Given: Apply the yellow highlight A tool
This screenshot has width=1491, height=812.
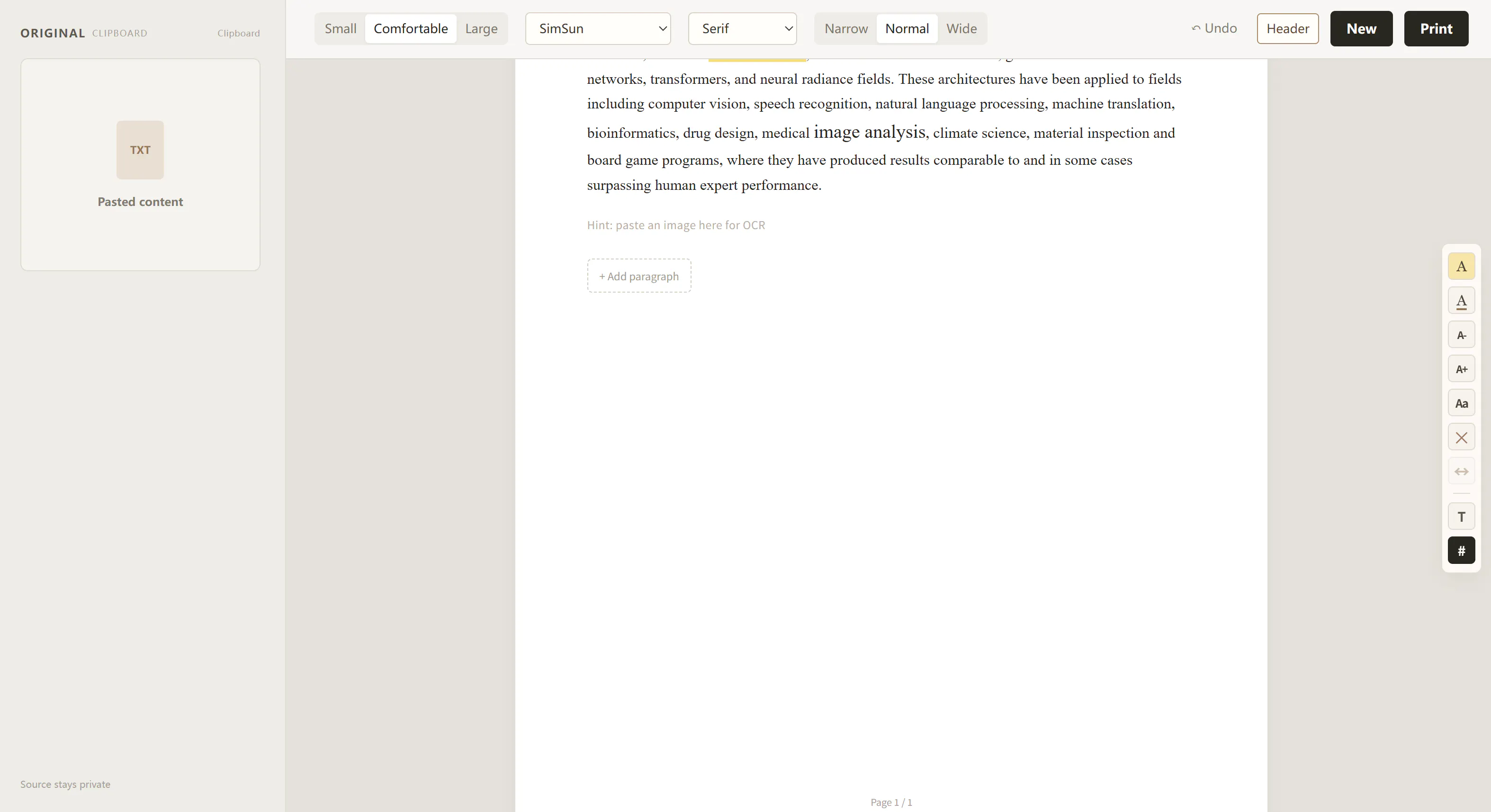Looking at the screenshot, I should (1461, 266).
